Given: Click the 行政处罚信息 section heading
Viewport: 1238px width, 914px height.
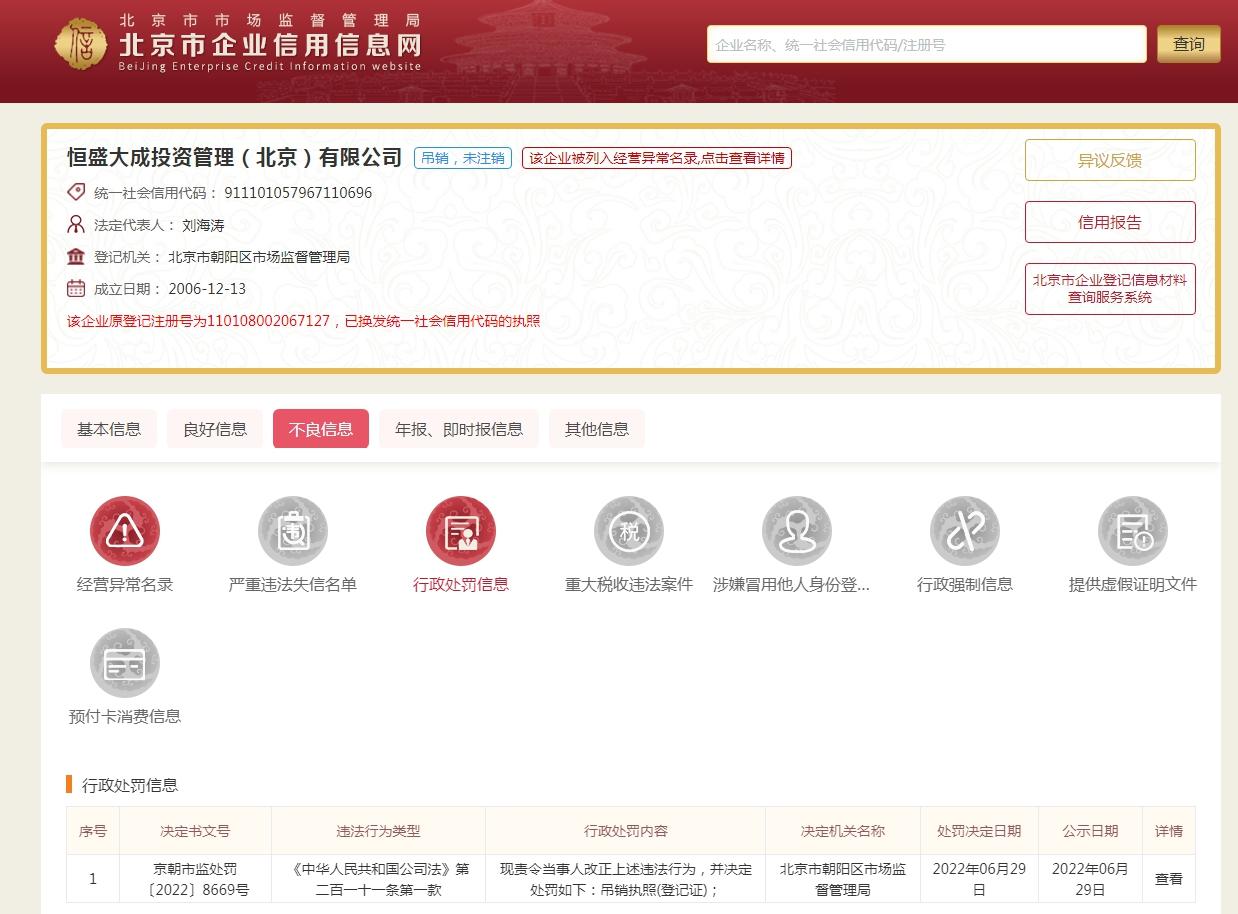Looking at the screenshot, I should tap(130, 785).
